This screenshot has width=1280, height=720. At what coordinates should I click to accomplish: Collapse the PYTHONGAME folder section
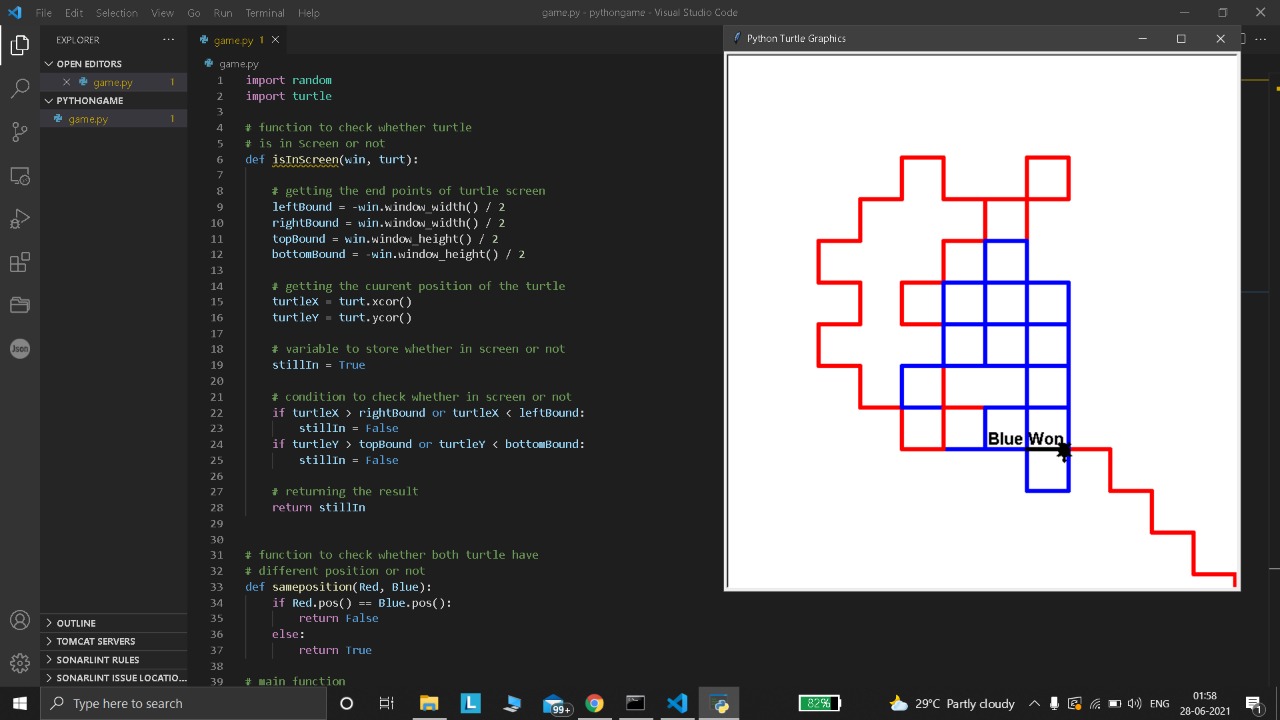point(89,101)
